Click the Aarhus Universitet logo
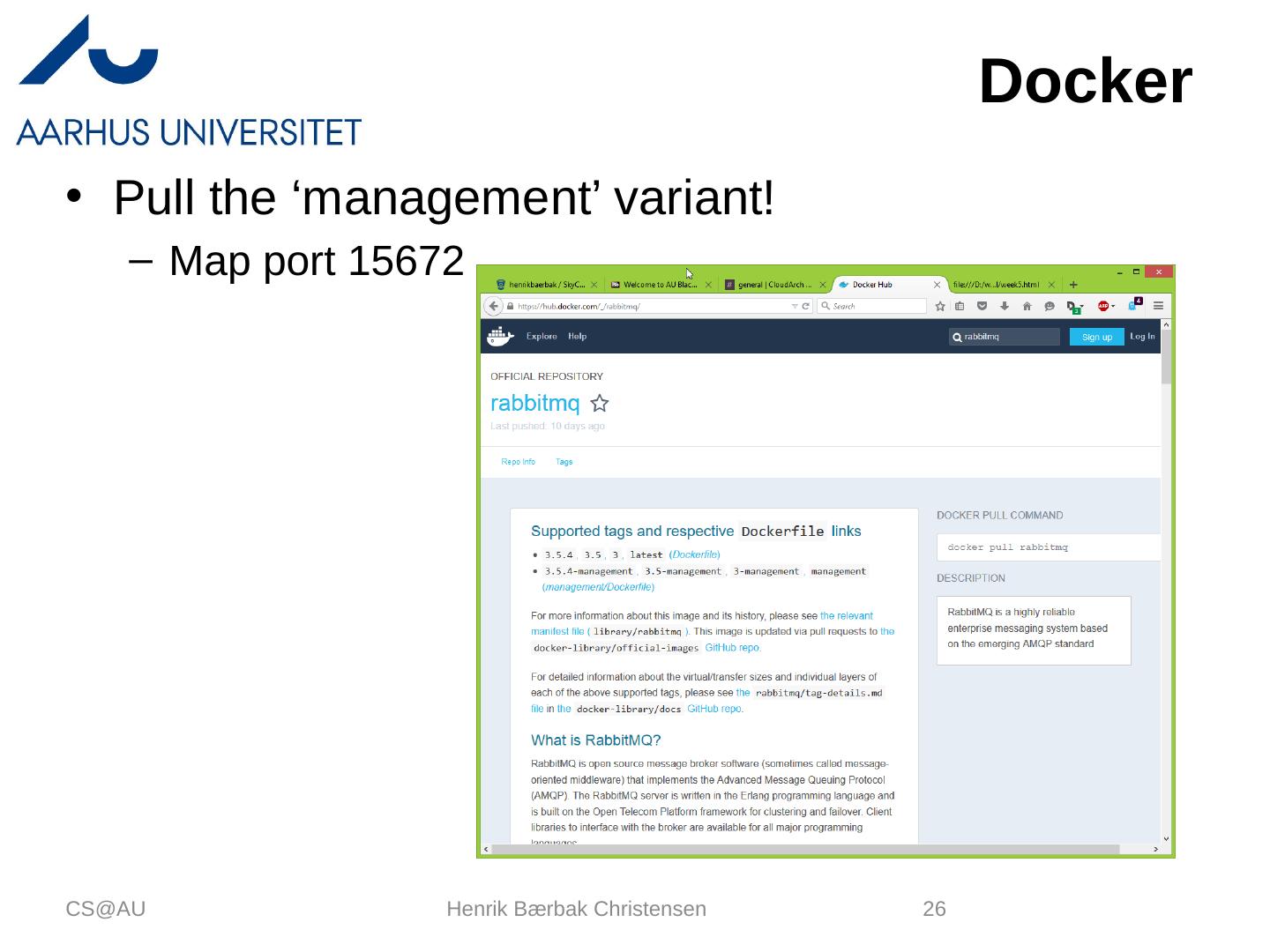This screenshot has width=1270, height=952. point(189,80)
